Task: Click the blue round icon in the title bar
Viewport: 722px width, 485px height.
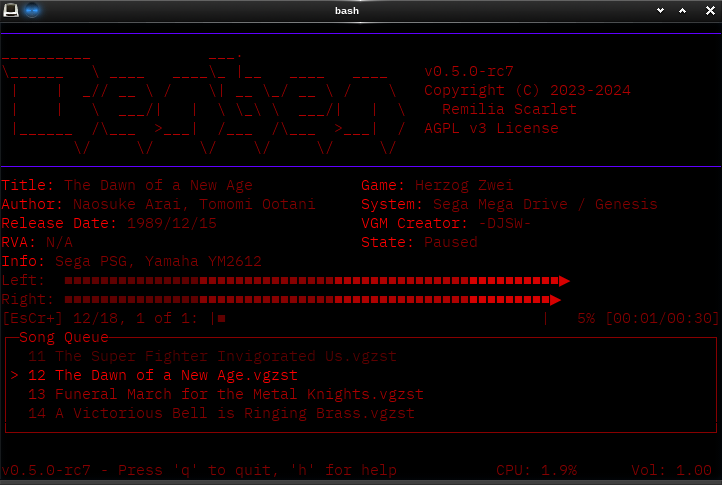Action: coord(32,10)
